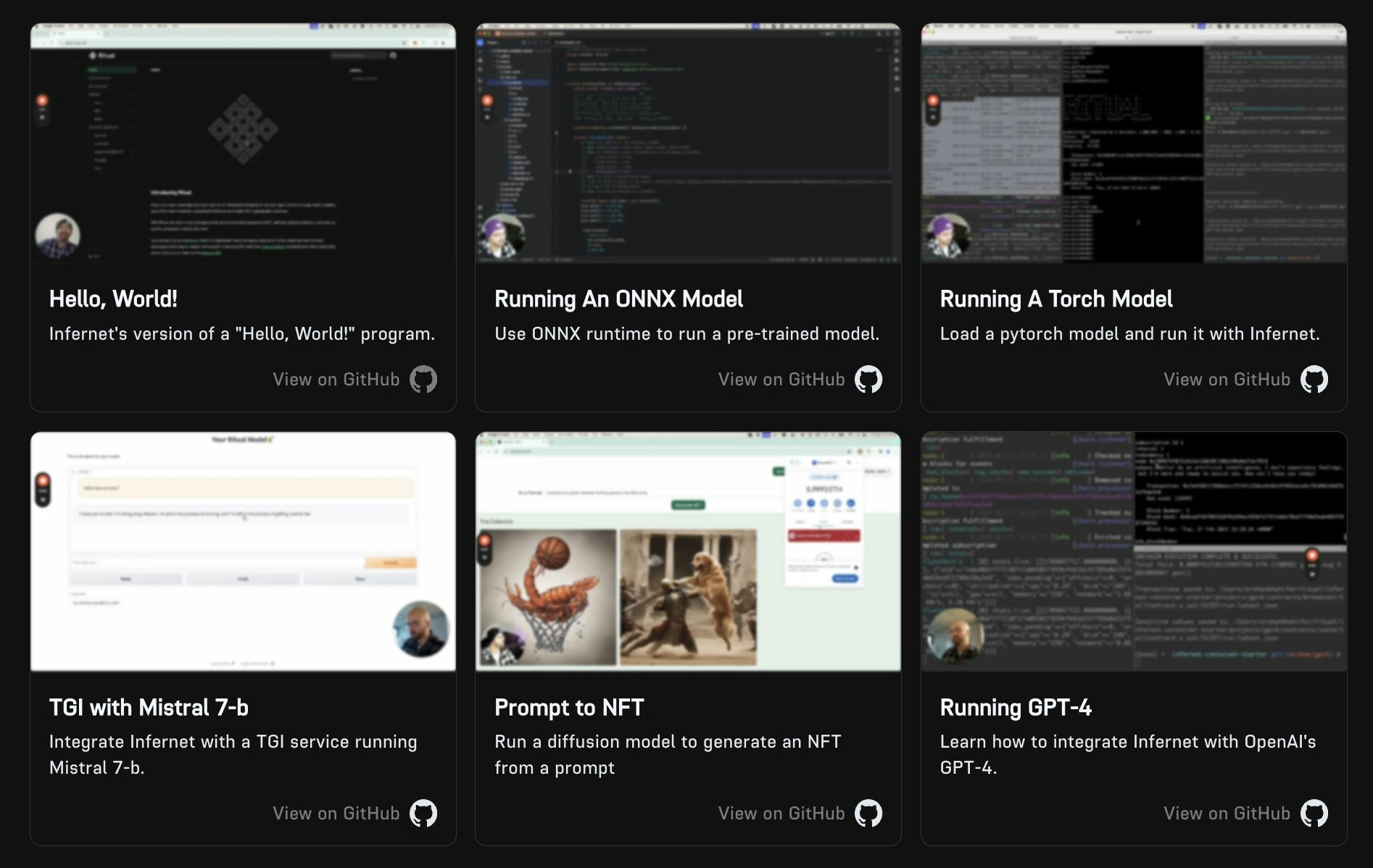
Task: Click text 'Learn how to integrate Infernet with OpenAI's'
Action: point(1128,742)
